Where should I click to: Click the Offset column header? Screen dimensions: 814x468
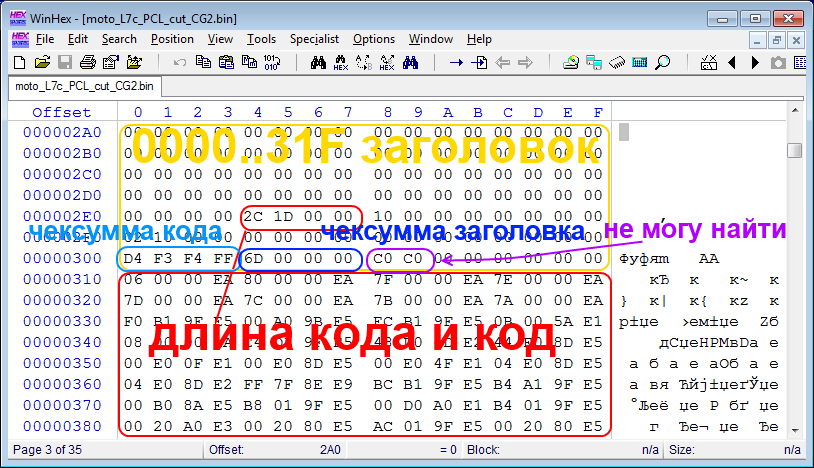61,112
